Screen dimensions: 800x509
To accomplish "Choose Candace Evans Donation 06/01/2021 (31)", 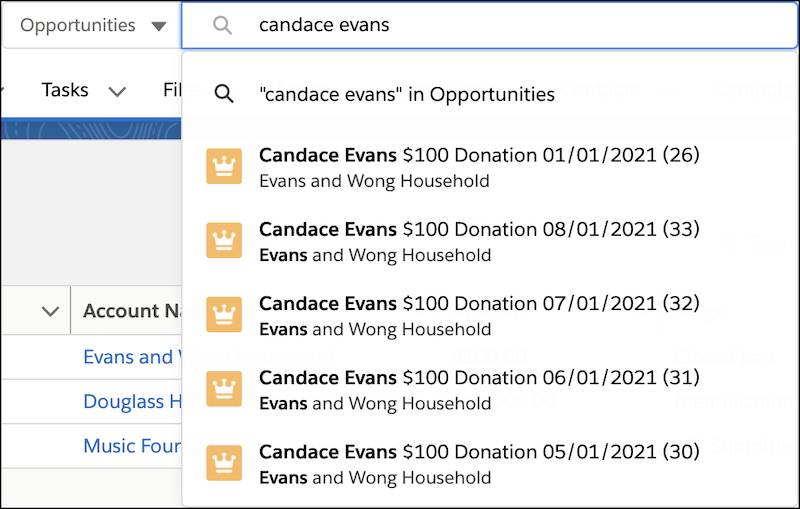I will pyautogui.click(x=490, y=389).
